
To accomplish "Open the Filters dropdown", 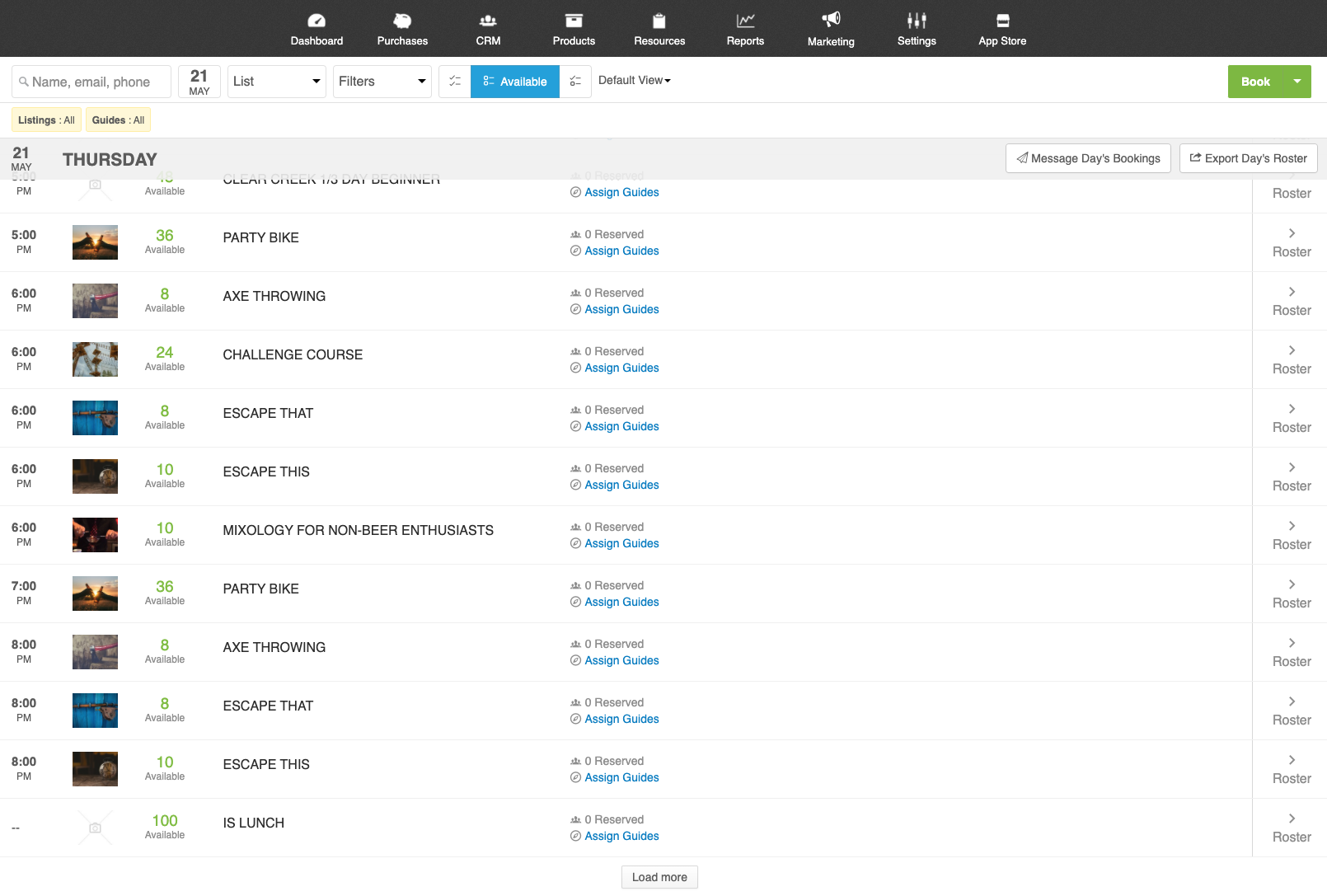I will (382, 82).
